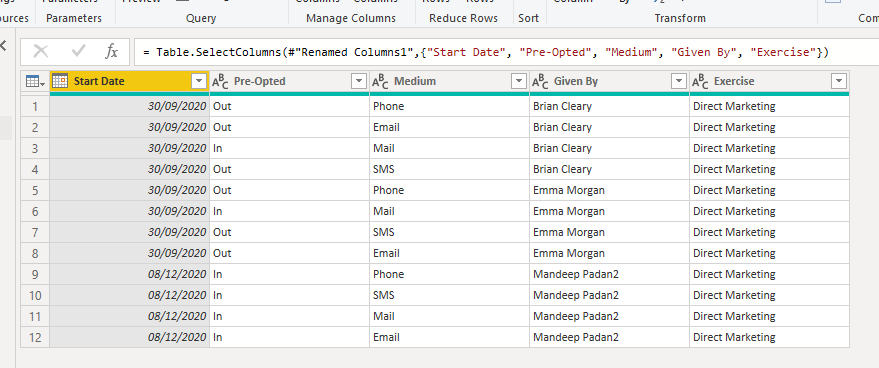The image size is (879, 368).
Task: Click 'Direct Marketing' in row 3
Action: [x=734, y=148]
